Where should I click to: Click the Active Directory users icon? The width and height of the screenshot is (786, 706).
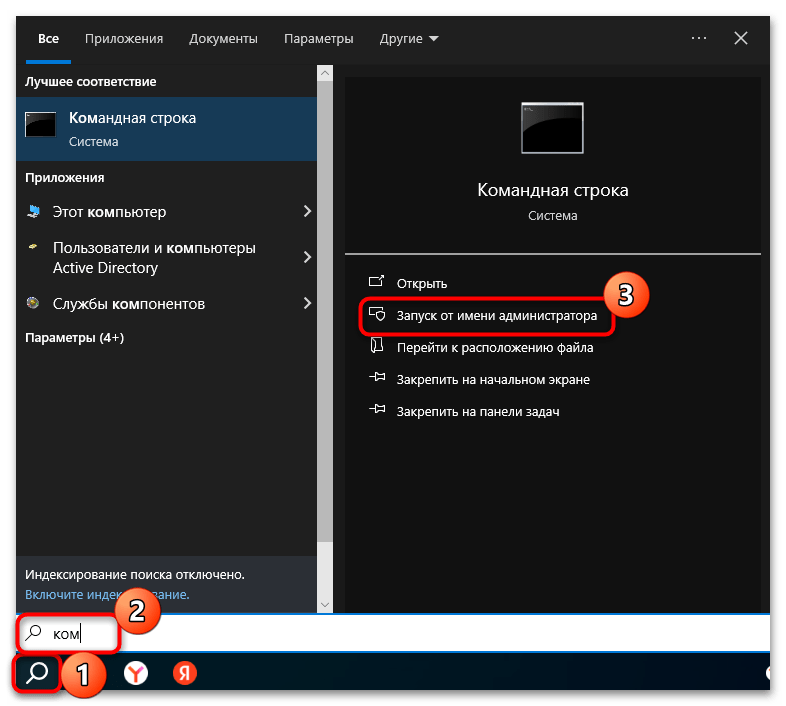34,248
